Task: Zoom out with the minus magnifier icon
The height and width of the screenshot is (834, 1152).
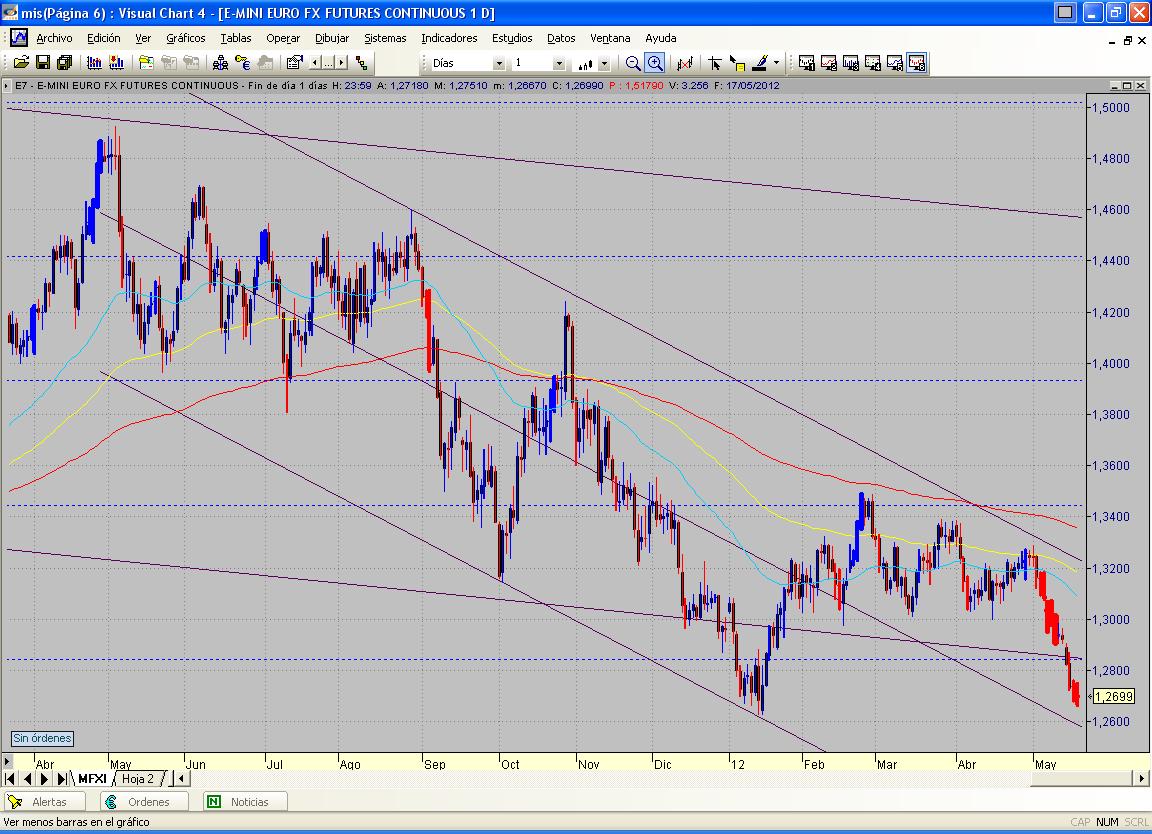Action: (x=633, y=63)
